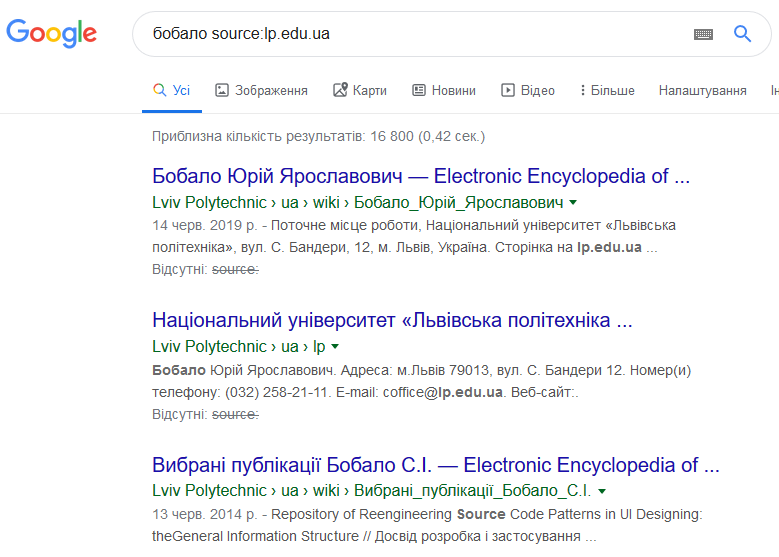779x557 pixels.
Task: Expand dropdown arrow beside Вибрані_публікації_Бобало_С.І. URL
Action: [602, 491]
